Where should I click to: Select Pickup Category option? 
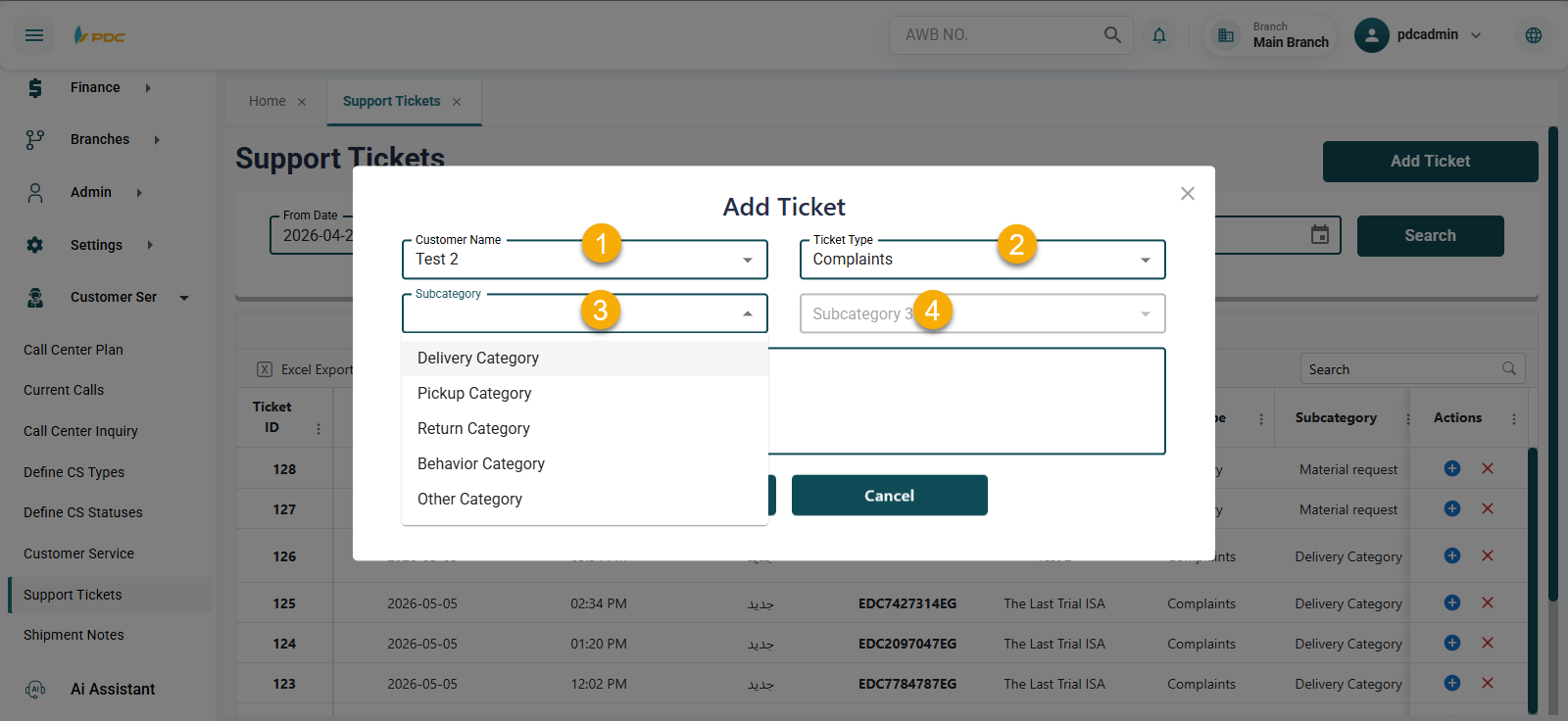click(x=585, y=394)
